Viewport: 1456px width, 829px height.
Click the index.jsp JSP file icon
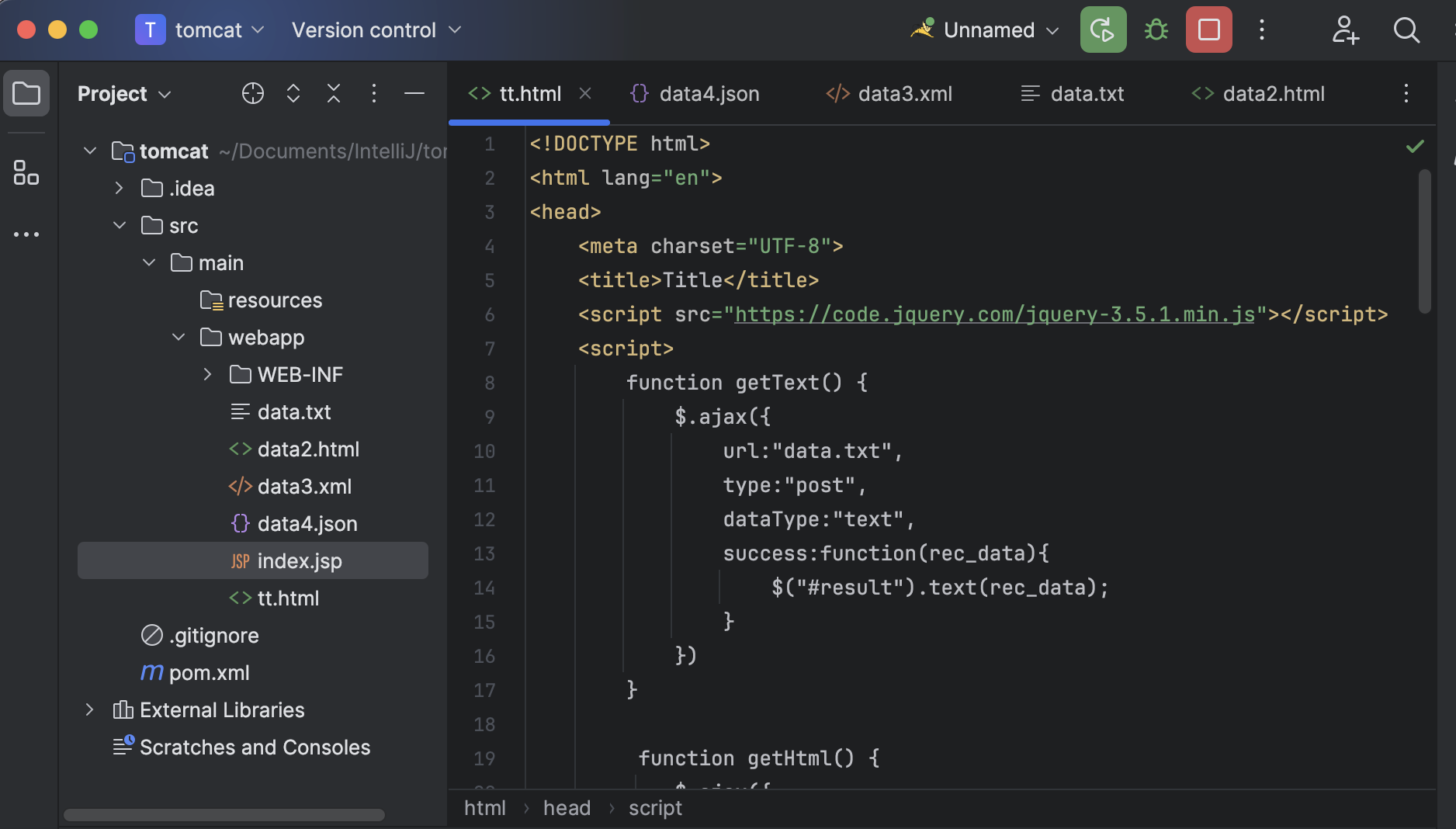pos(240,561)
